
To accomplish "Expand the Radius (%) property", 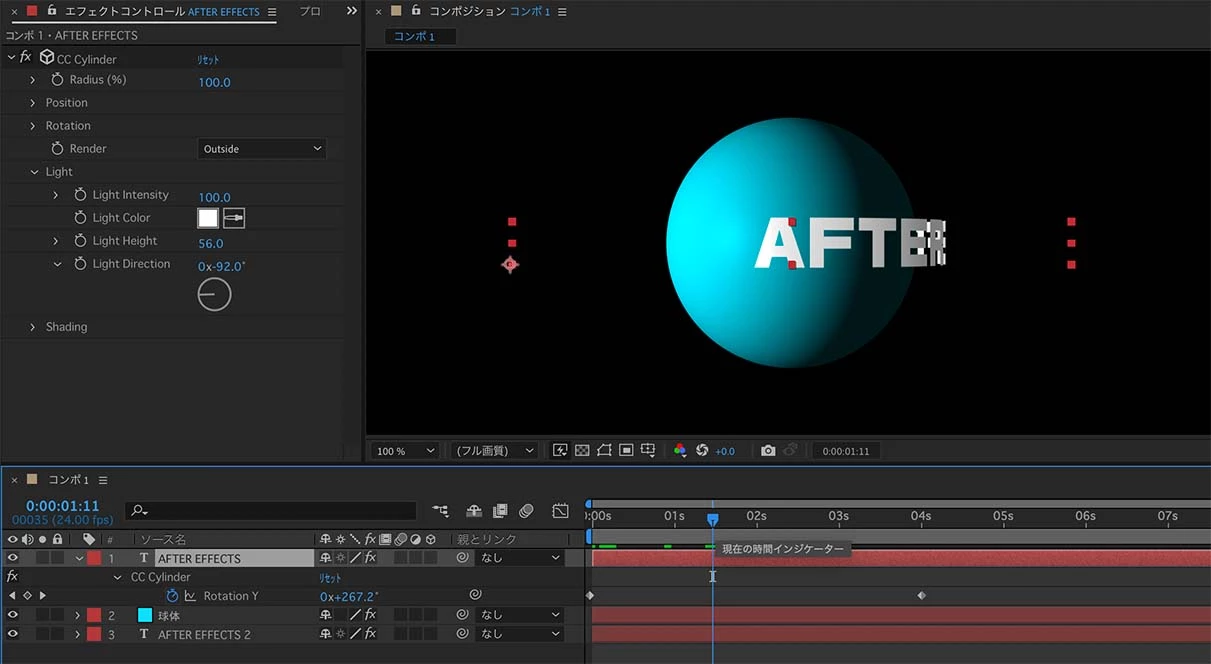I will pos(33,80).
